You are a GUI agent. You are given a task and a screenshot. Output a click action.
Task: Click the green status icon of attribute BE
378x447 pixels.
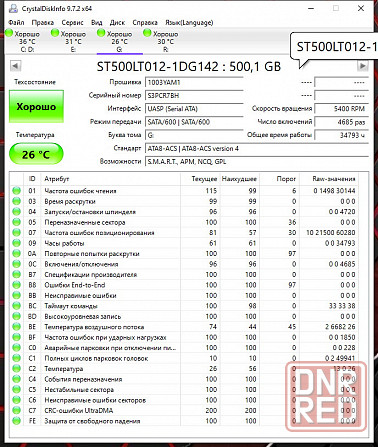pyautogui.click(x=16, y=327)
